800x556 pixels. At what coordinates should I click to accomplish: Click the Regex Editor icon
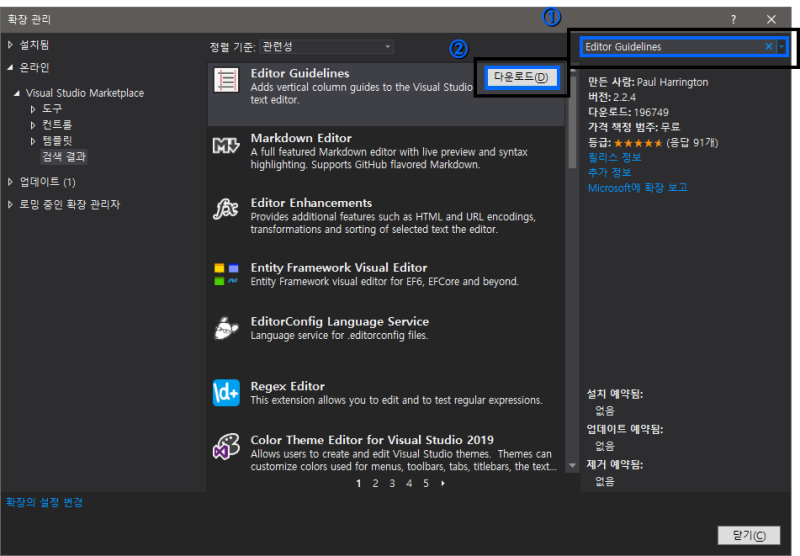tap(226, 393)
